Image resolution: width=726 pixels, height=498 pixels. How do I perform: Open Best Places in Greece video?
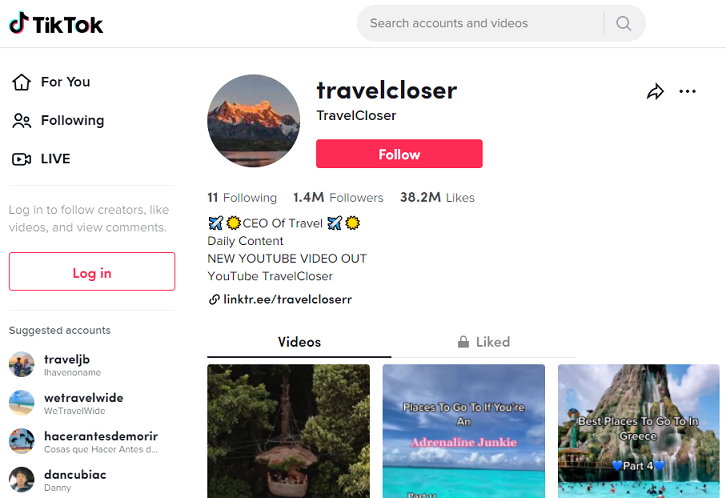(x=638, y=431)
